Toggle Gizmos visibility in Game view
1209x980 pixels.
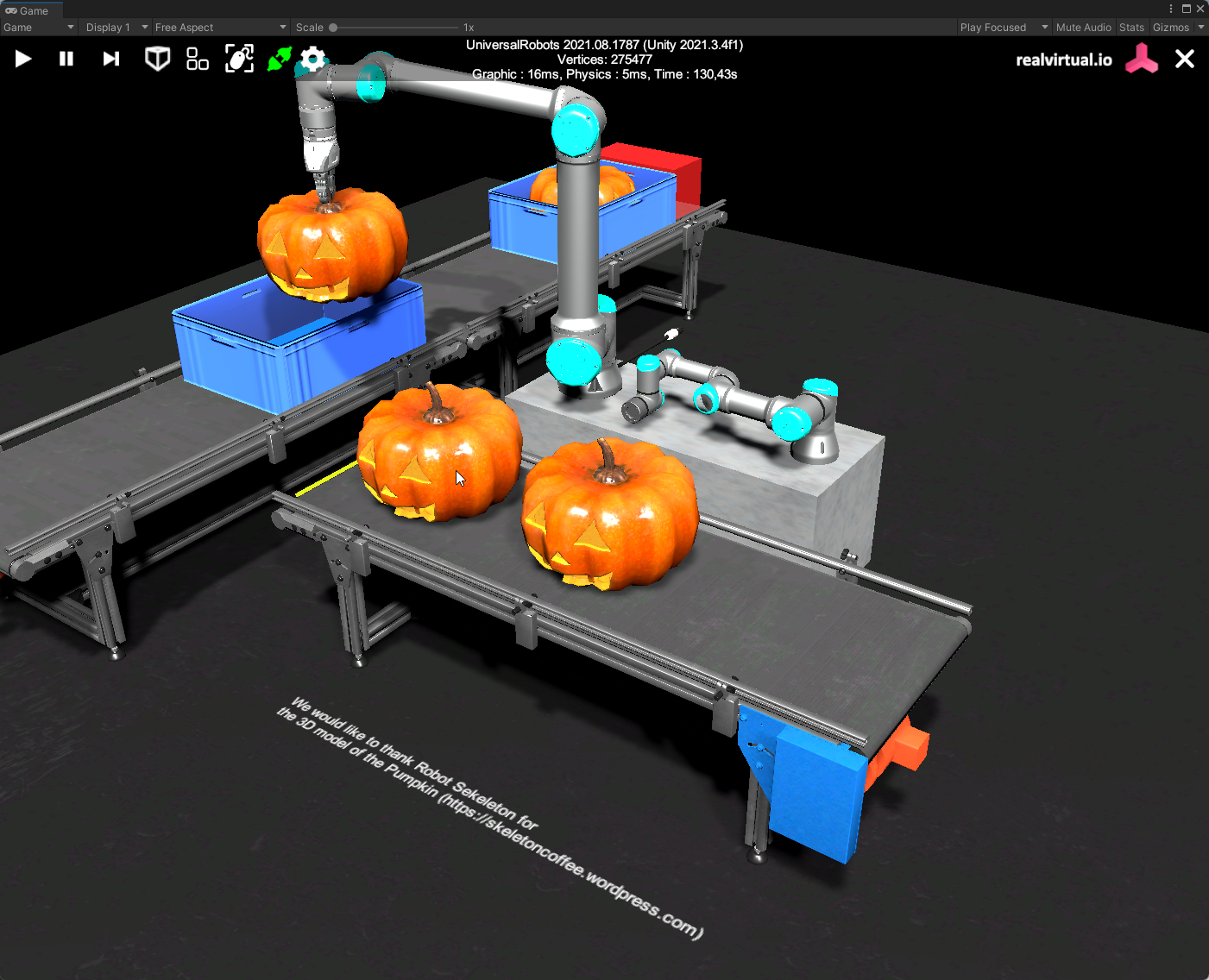coord(1170,28)
